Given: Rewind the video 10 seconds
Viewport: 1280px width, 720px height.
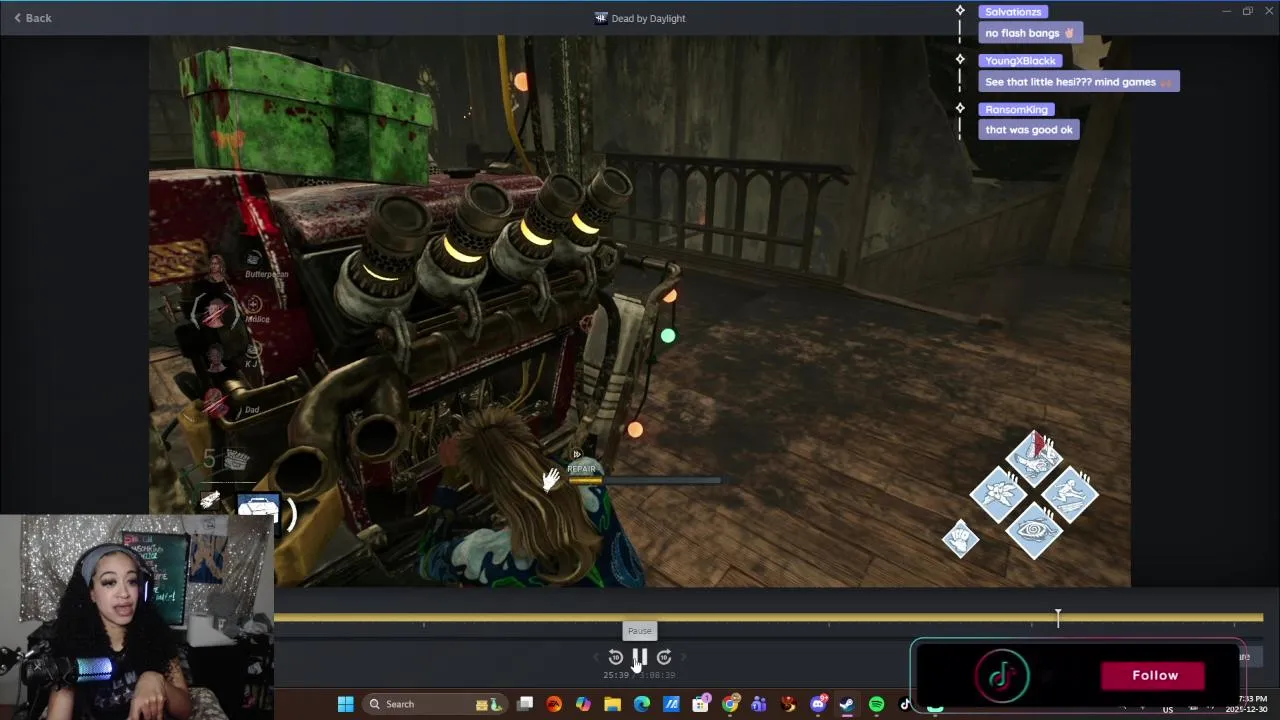Looking at the screenshot, I should coord(616,657).
